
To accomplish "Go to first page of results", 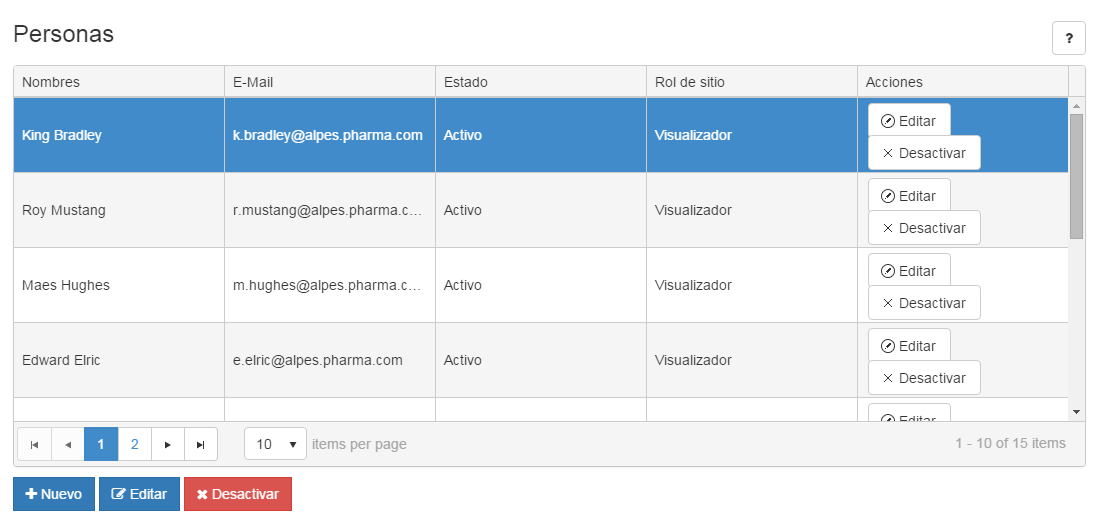I will (34, 444).
